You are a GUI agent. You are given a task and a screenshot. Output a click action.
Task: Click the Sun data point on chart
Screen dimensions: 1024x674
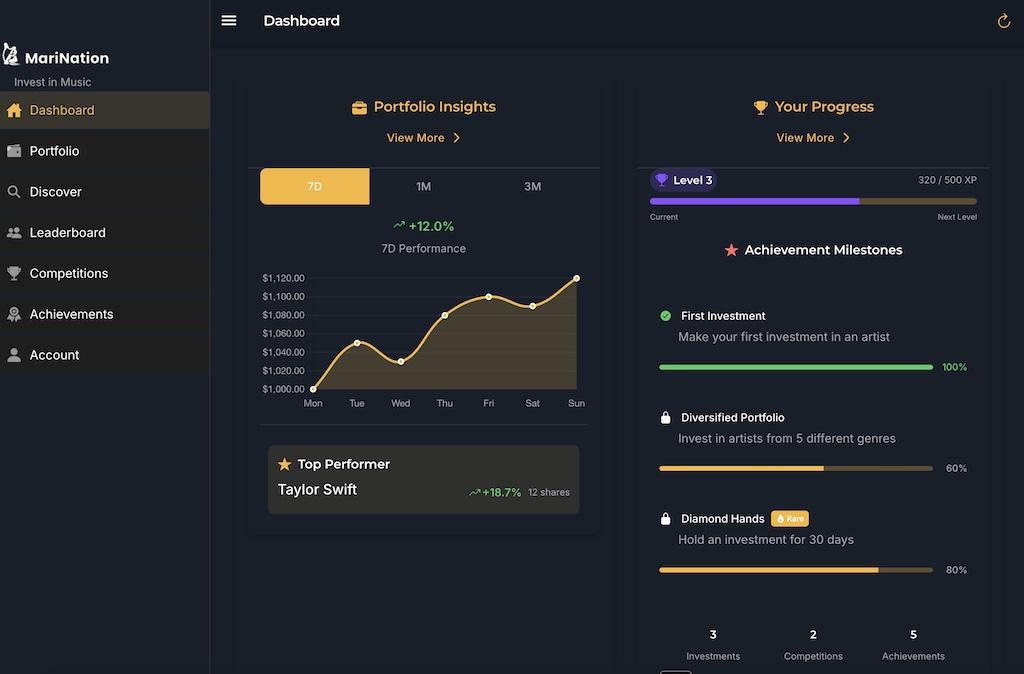coord(576,278)
